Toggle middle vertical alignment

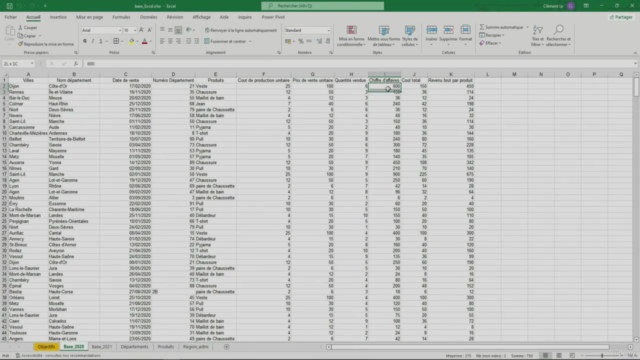(170, 30)
